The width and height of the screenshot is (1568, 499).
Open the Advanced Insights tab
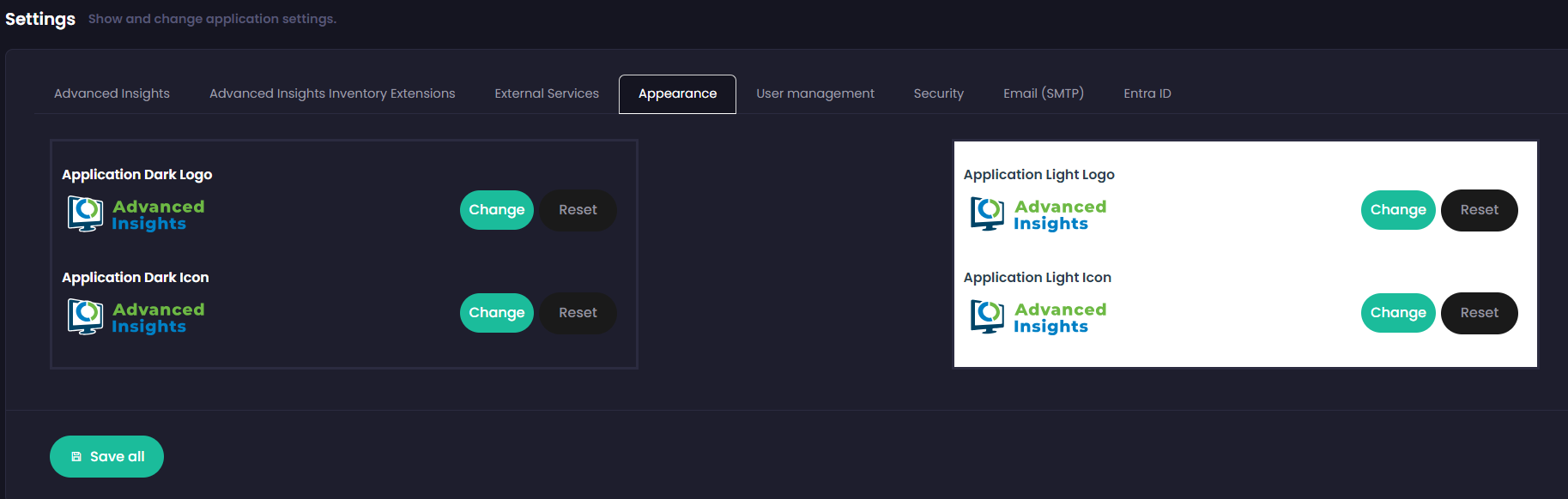click(112, 93)
